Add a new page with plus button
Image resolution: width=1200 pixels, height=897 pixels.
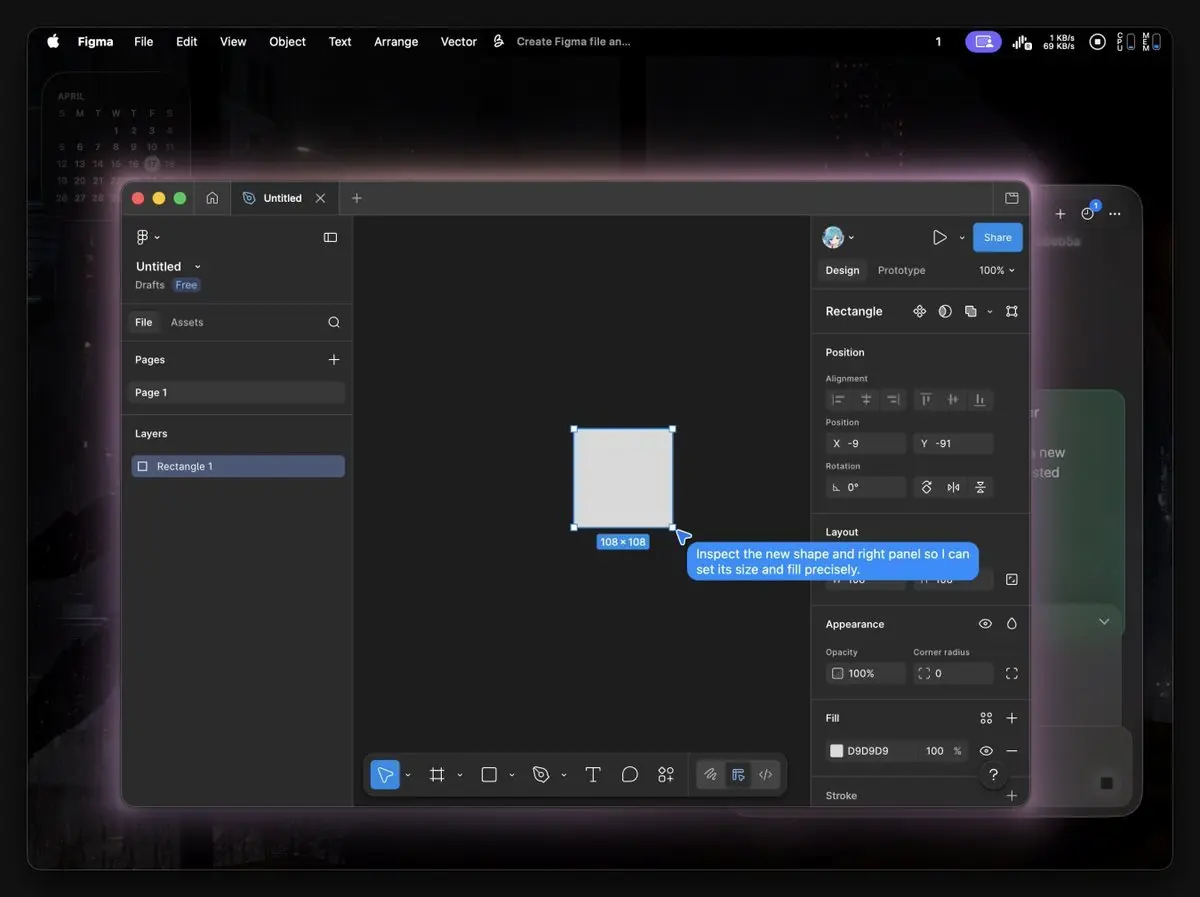pyautogui.click(x=334, y=360)
